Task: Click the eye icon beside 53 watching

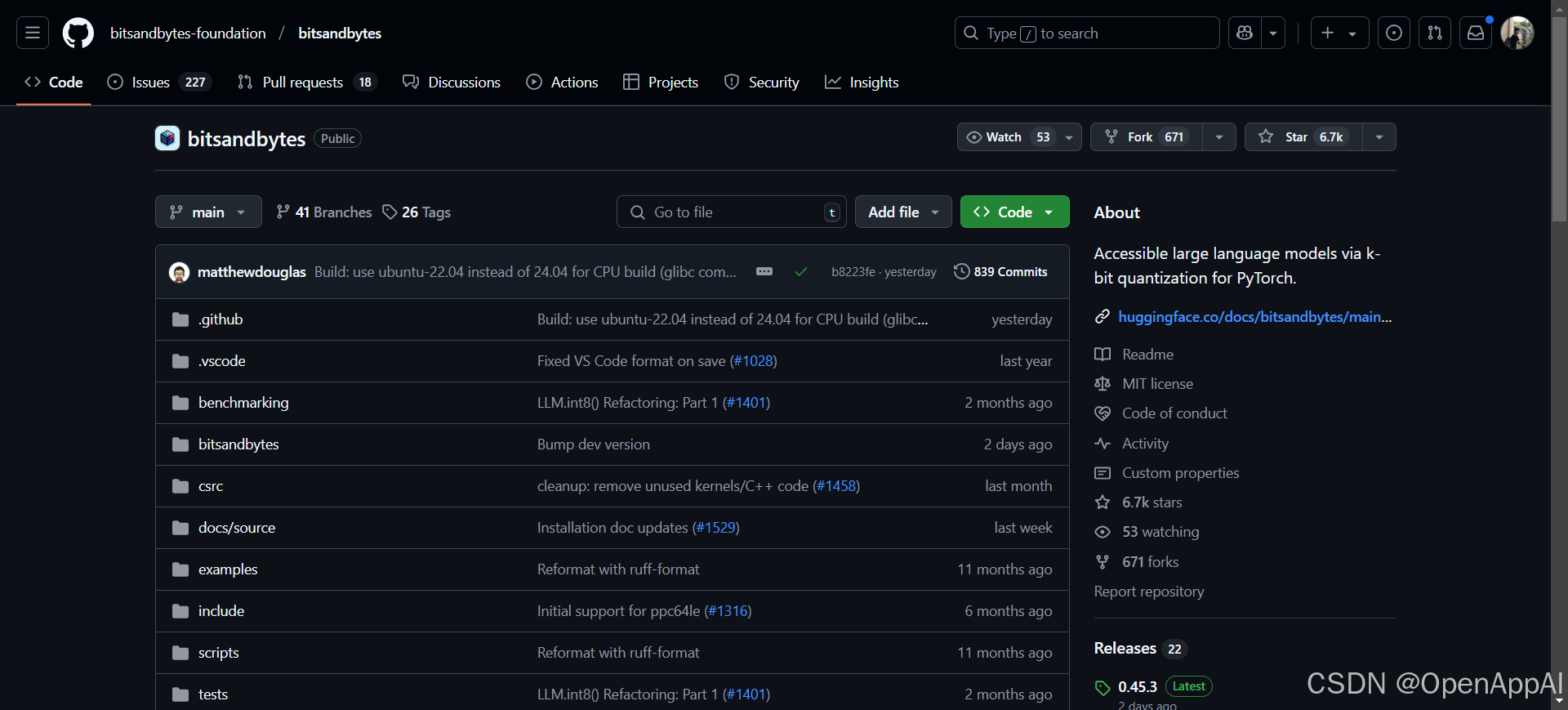Action: [1102, 532]
